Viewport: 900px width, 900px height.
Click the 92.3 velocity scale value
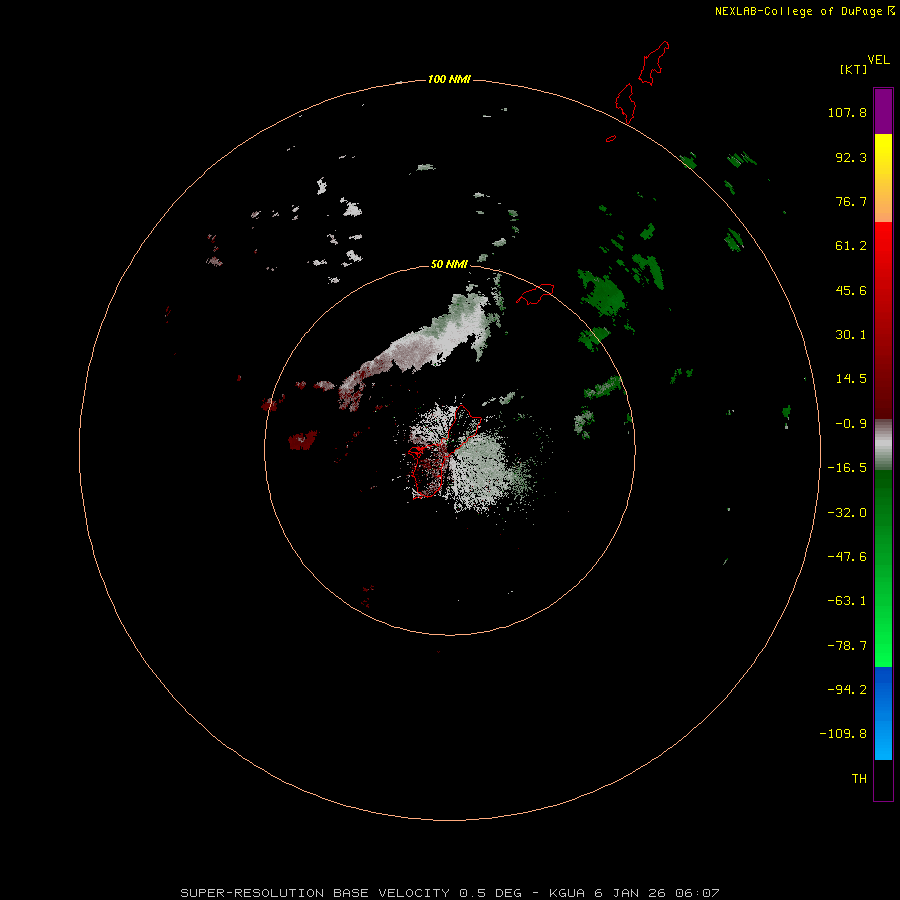tap(851, 157)
